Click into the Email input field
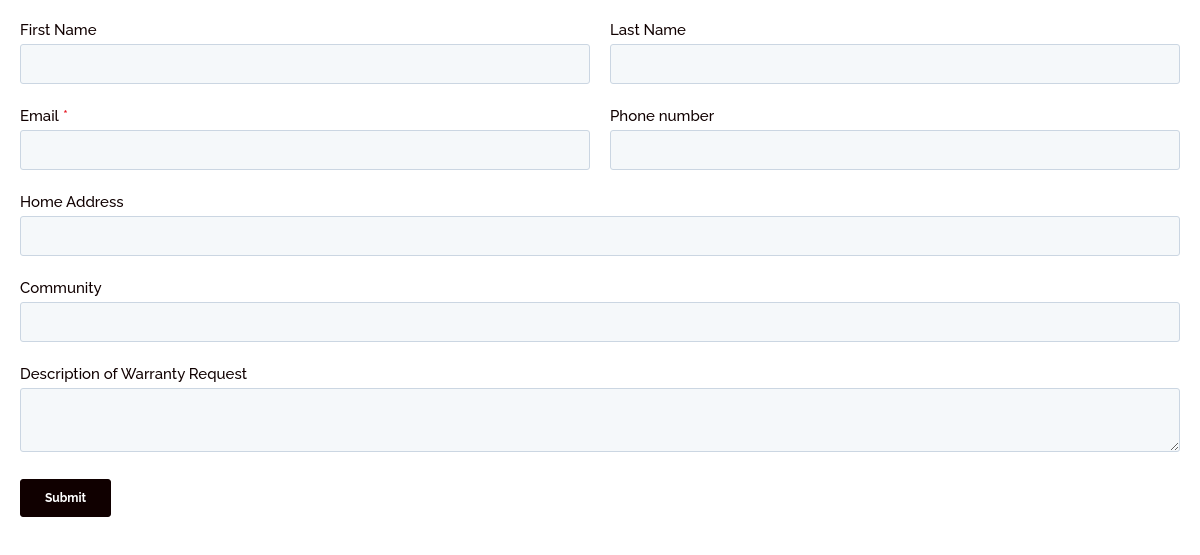The width and height of the screenshot is (1200, 555). point(305,150)
